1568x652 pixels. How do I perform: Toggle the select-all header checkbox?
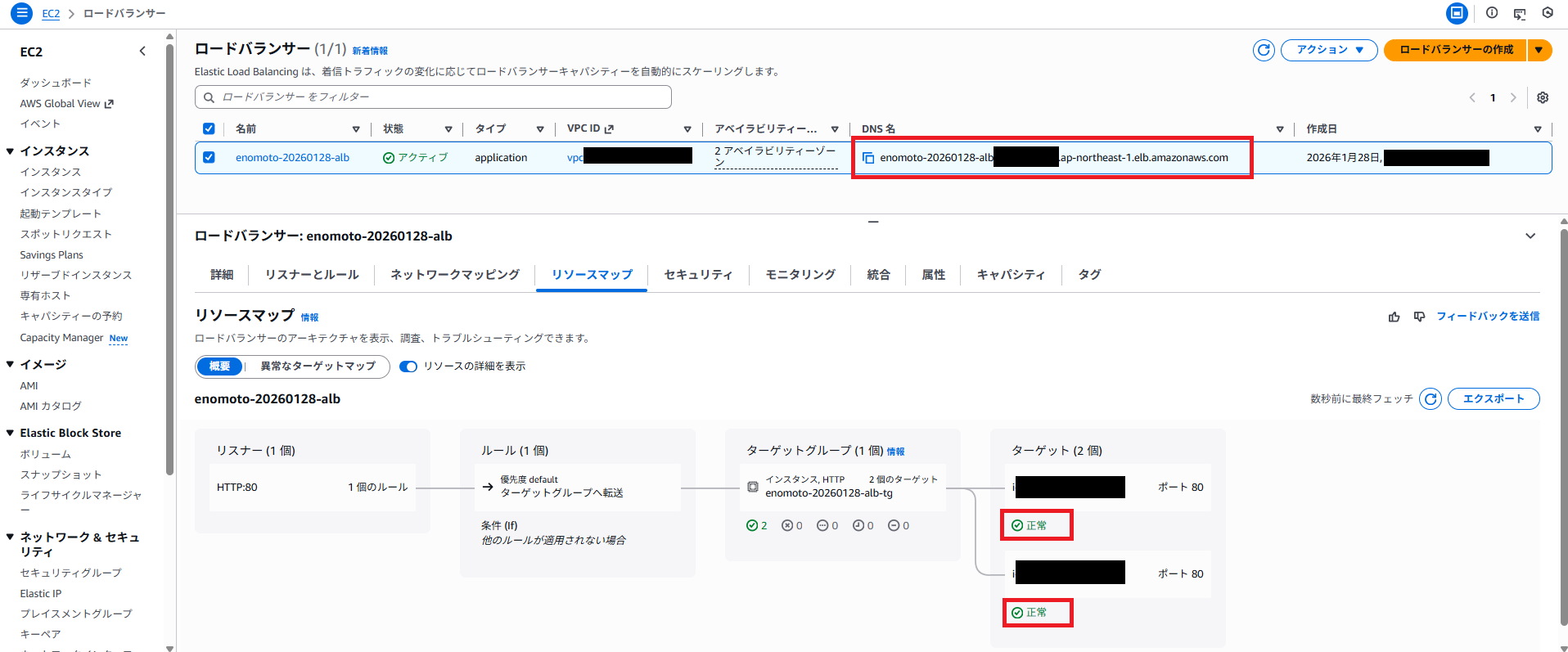(x=209, y=128)
